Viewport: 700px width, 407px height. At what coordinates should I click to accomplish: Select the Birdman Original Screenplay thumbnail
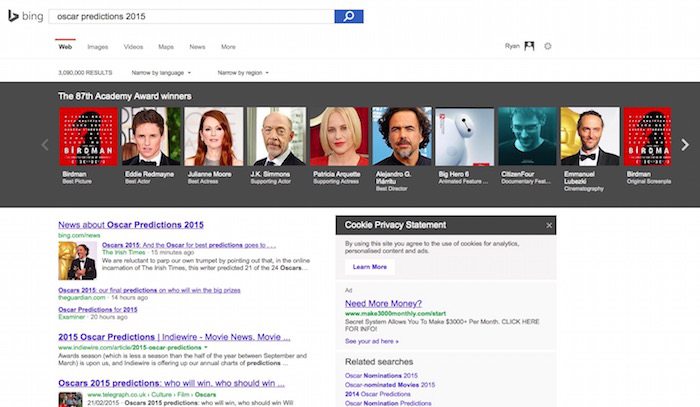click(x=647, y=136)
